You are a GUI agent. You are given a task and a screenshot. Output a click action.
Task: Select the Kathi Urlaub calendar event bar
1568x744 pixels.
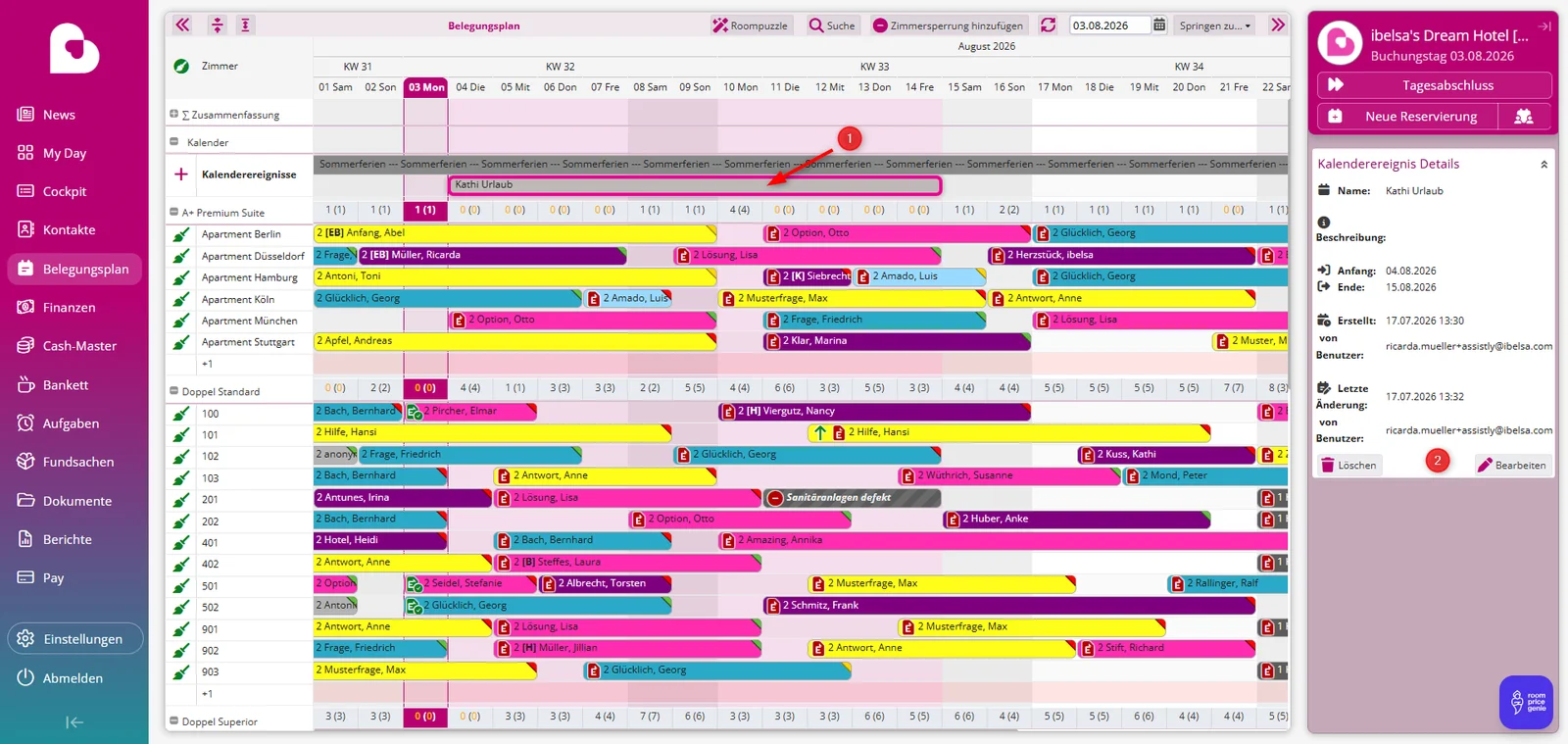coord(695,185)
